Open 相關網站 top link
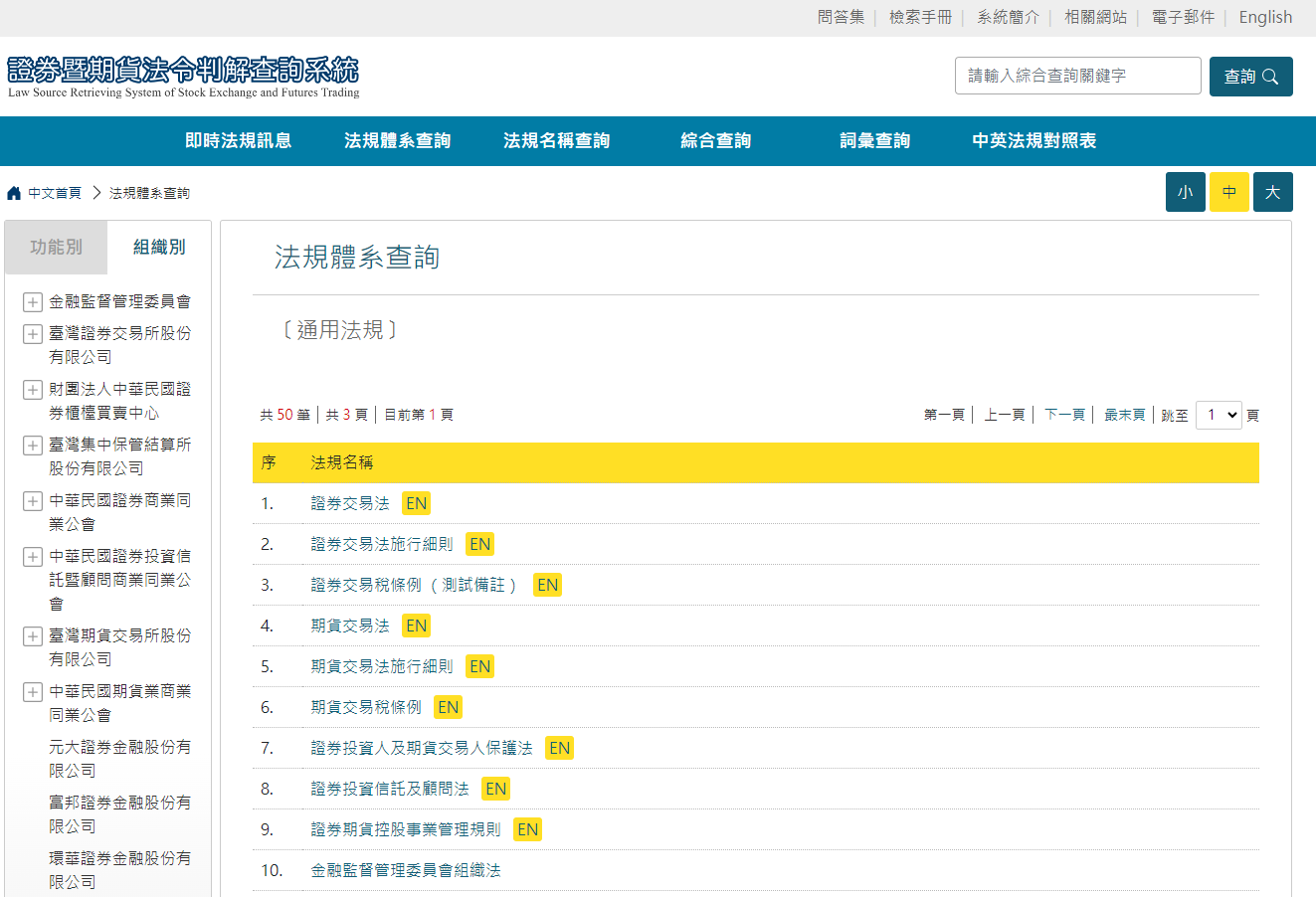The height and width of the screenshot is (897, 1316). coord(1096,17)
